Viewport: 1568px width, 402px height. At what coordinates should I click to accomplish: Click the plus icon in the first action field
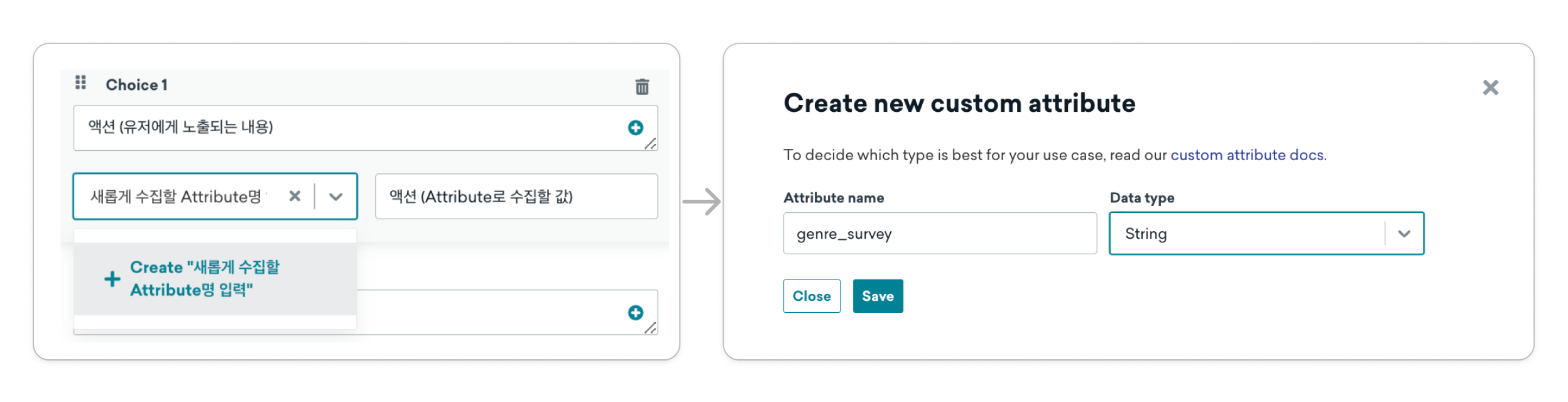pyautogui.click(x=635, y=128)
